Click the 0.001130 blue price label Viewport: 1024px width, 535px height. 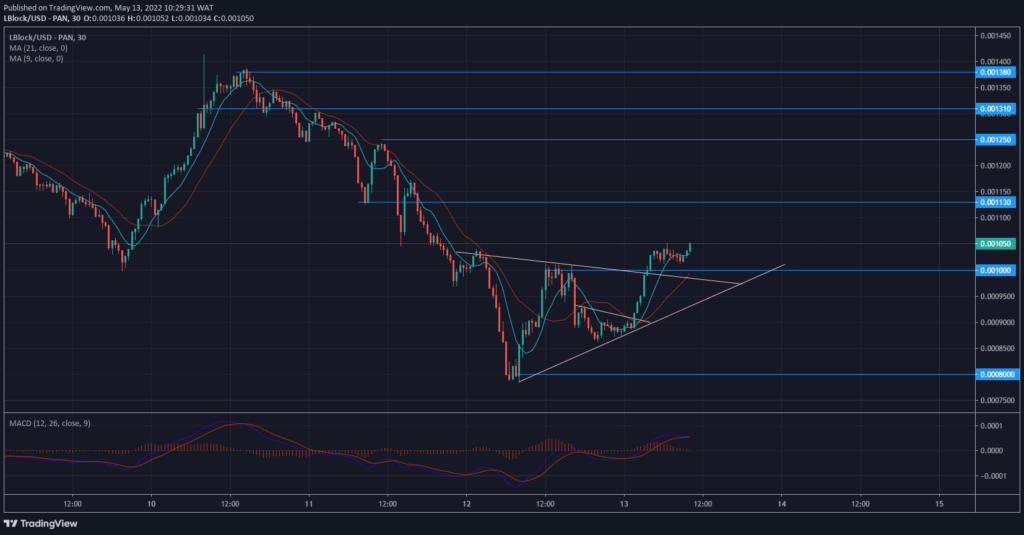click(x=995, y=203)
